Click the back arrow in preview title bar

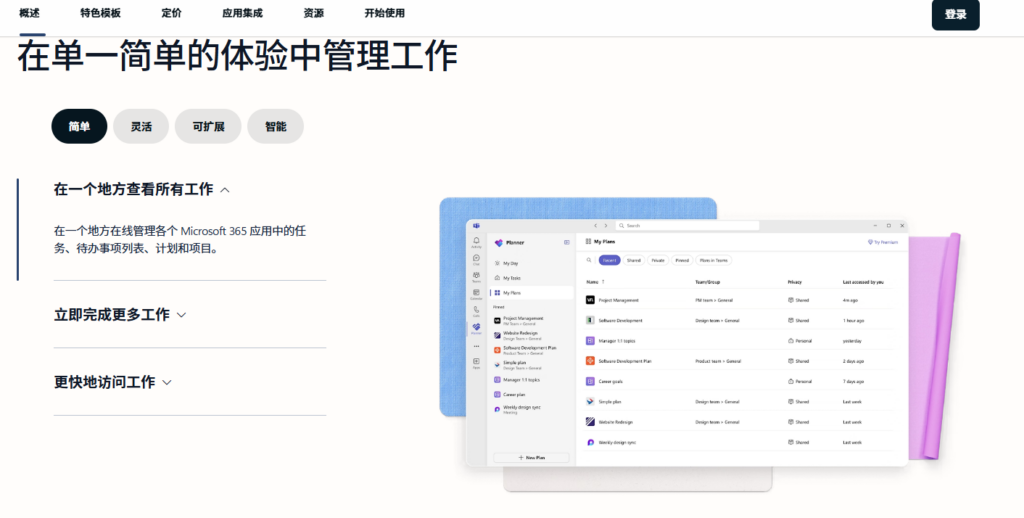click(596, 225)
